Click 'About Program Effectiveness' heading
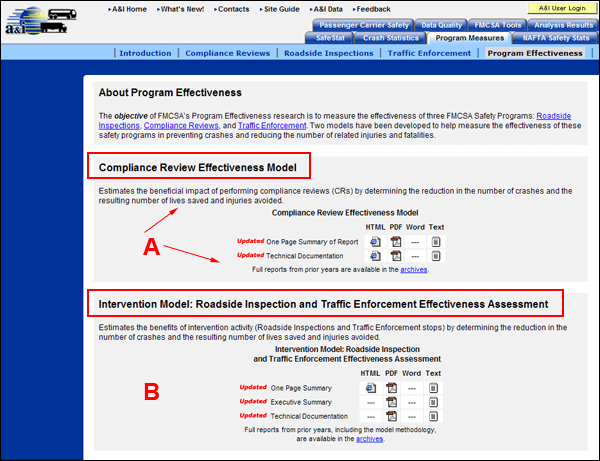This screenshot has height=461, width=600. click(170, 93)
